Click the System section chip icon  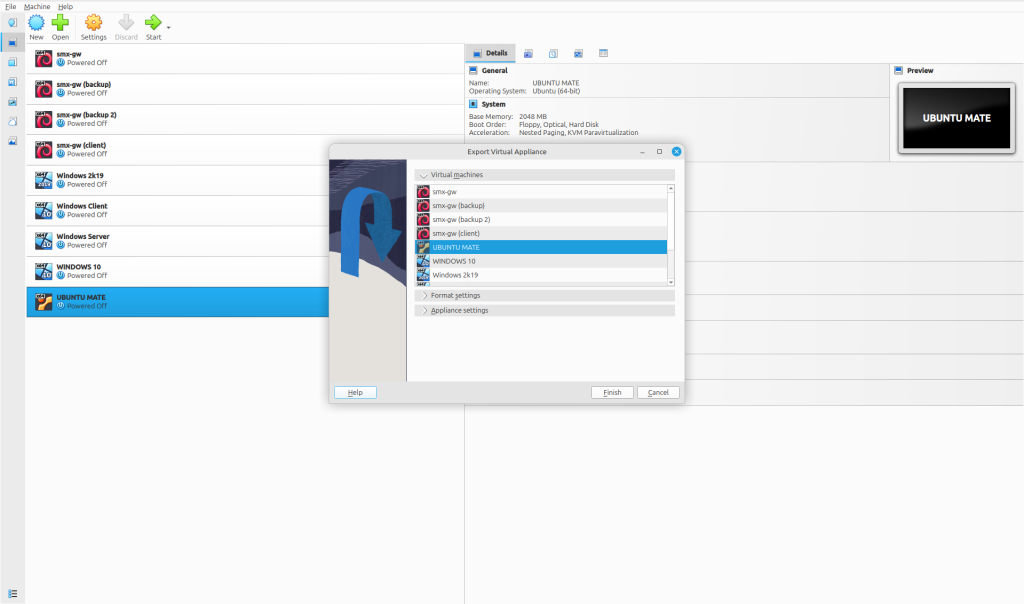click(473, 104)
